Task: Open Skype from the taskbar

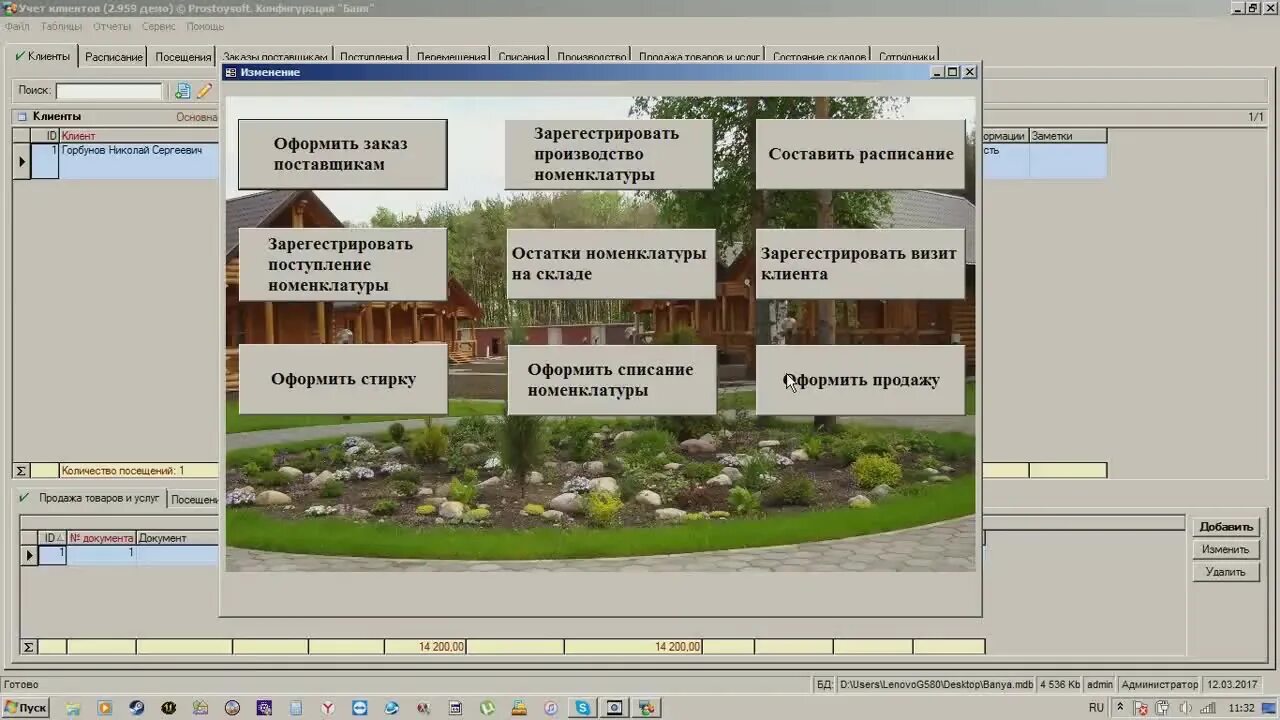Action: point(583,708)
